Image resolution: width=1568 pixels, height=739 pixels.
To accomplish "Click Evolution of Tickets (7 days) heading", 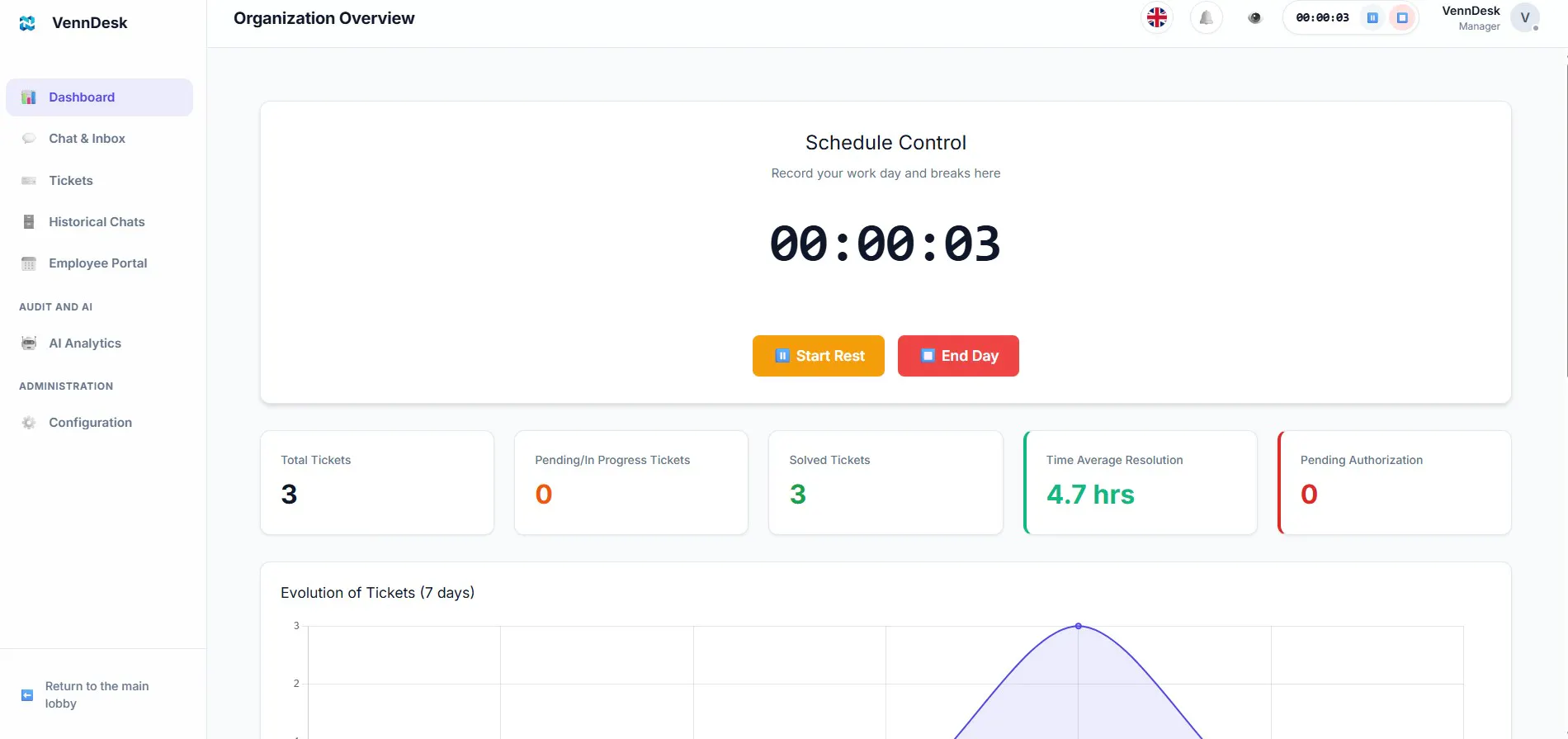I will 377,593.
